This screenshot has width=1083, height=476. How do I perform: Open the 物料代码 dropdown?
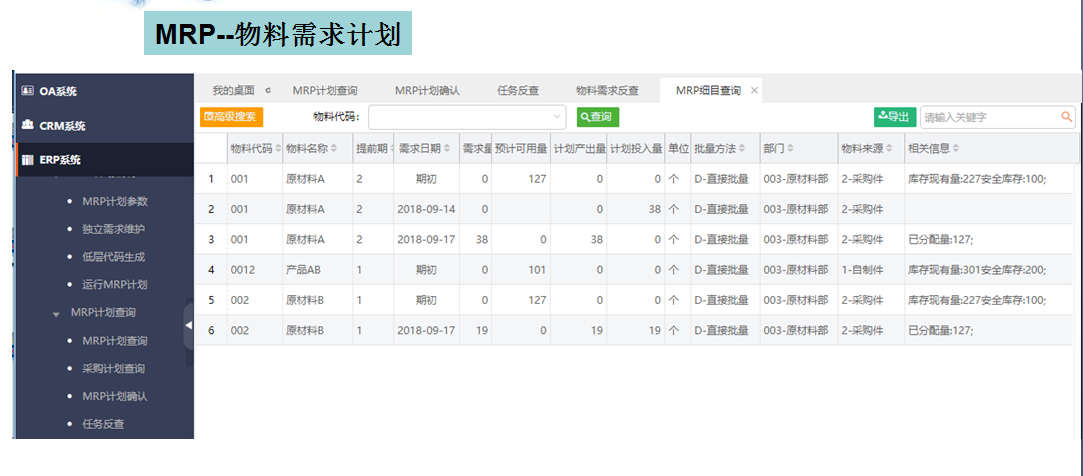tap(467, 117)
